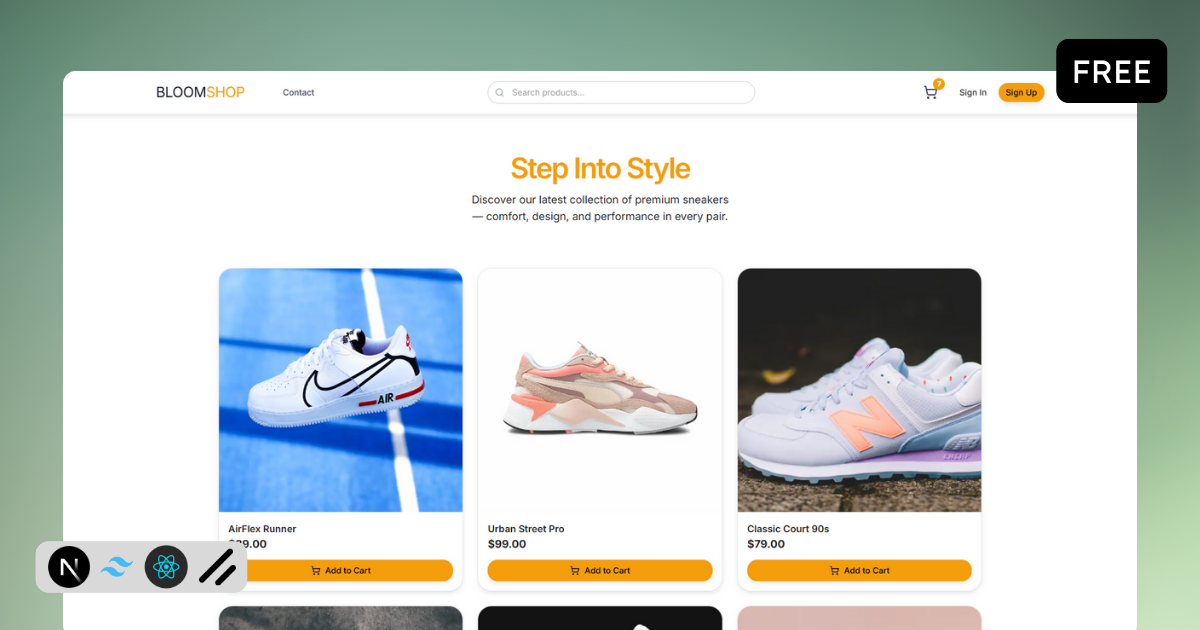Click the search magnifier icon
The image size is (1200, 630).
tap(499, 92)
